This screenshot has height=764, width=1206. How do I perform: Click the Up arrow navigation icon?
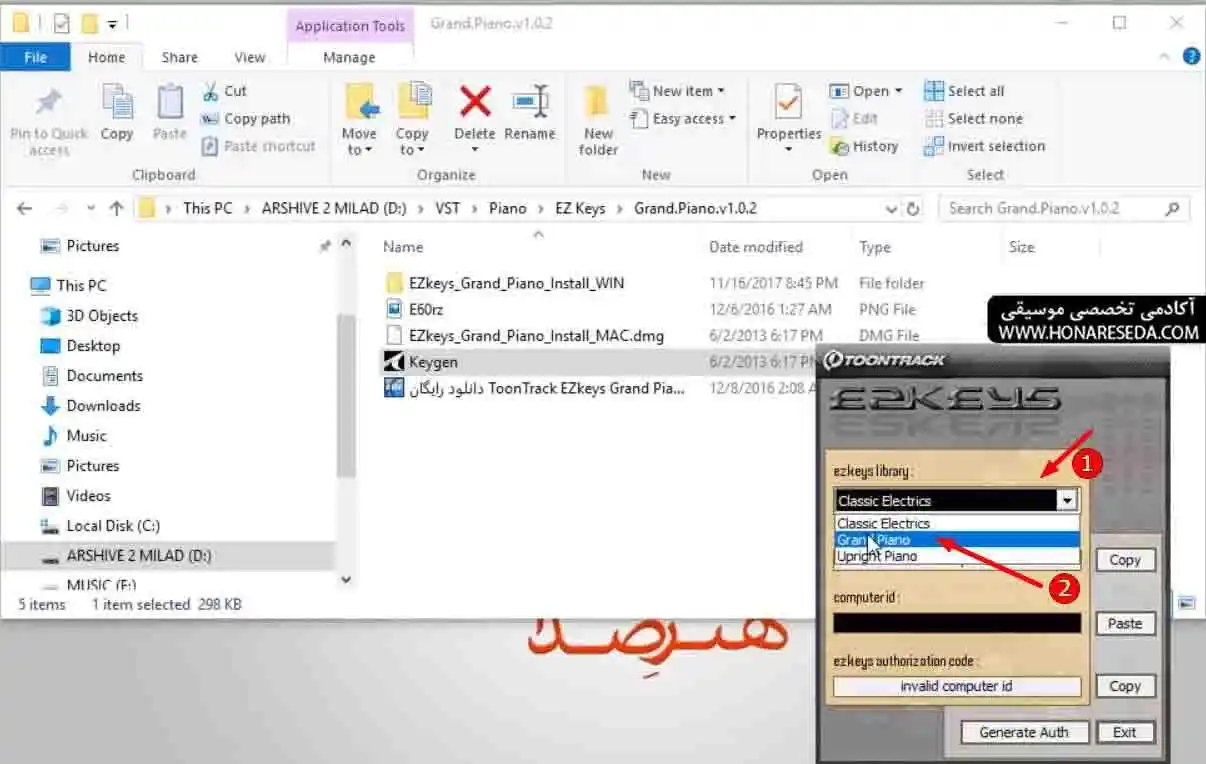(116, 208)
